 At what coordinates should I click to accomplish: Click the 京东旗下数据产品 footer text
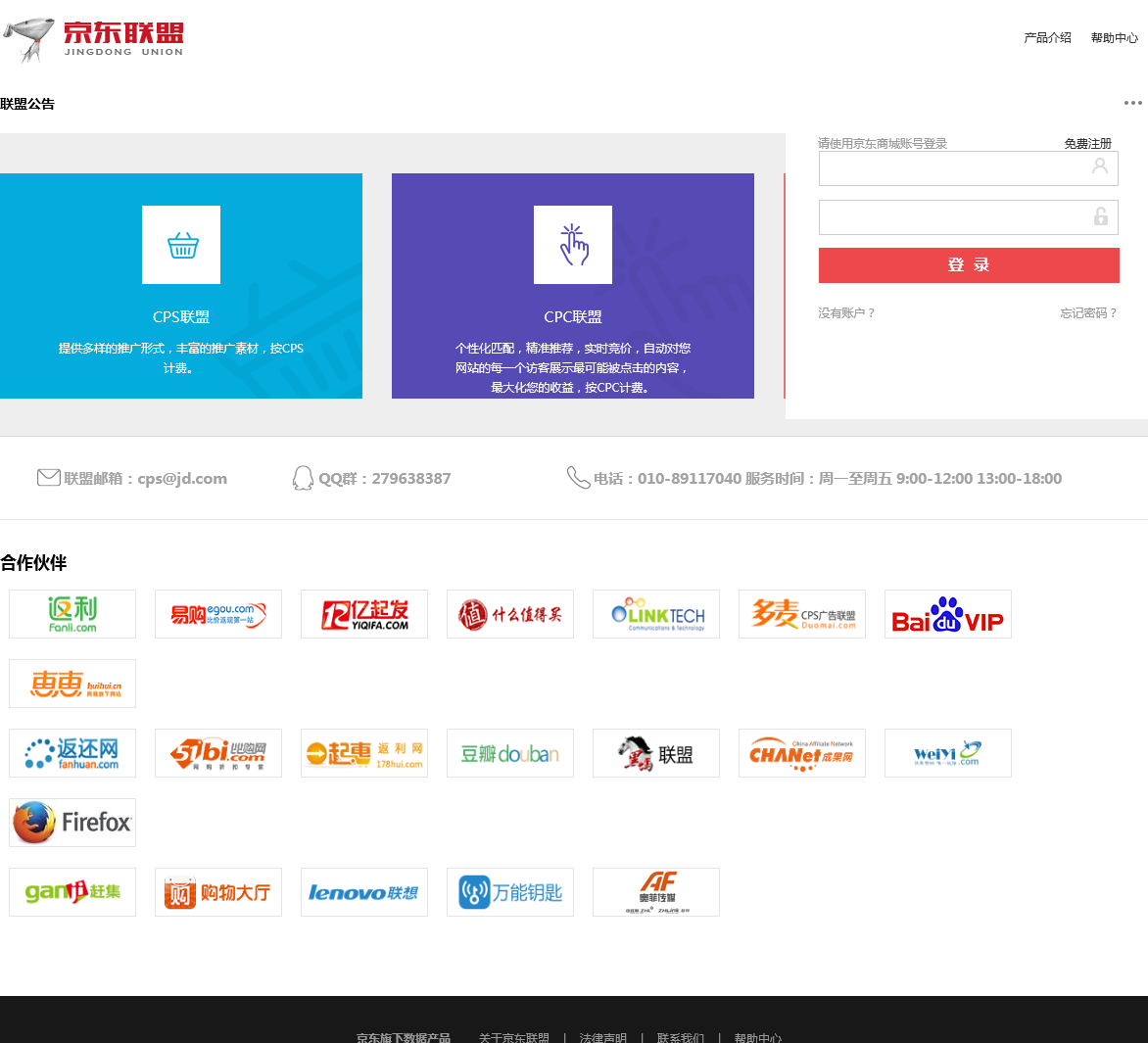tap(404, 1037)
